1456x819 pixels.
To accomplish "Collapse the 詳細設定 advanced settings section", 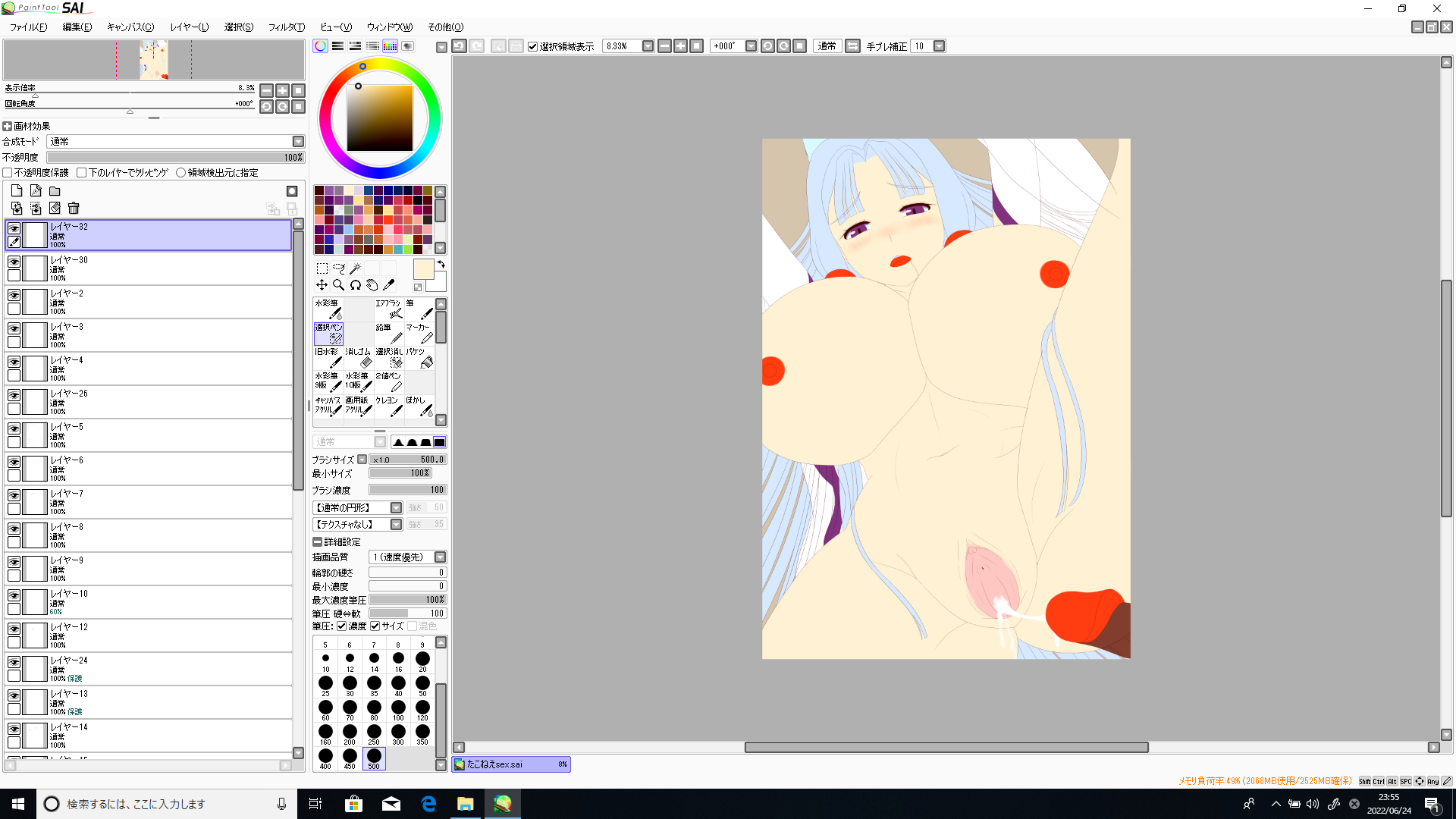I will pos(317,542).
